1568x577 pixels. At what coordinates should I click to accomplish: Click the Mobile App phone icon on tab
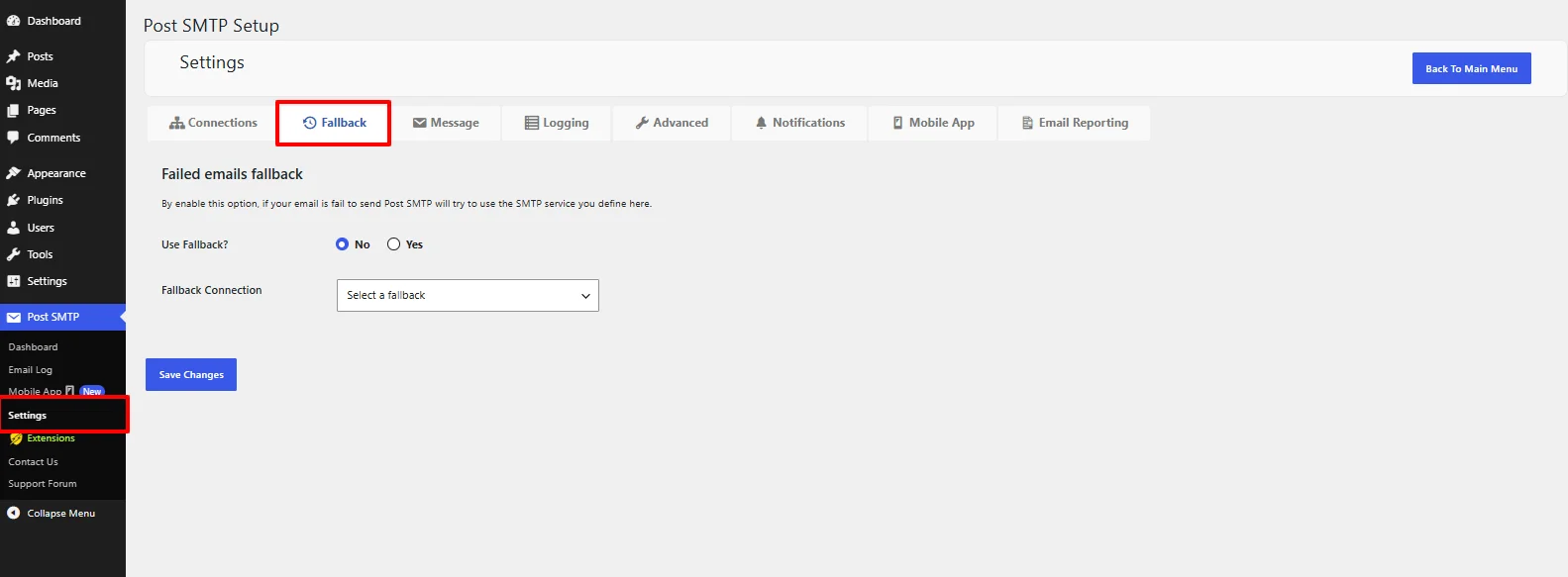point(898,123)
